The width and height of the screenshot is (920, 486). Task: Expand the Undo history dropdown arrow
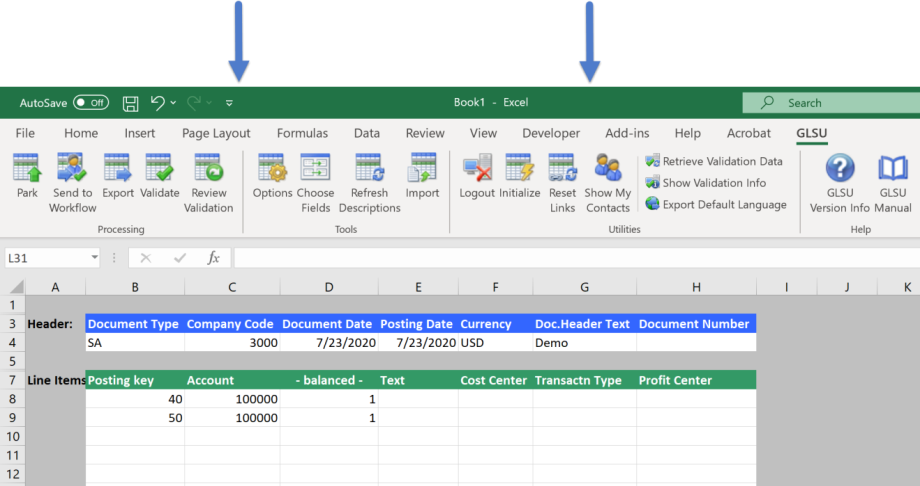(173, 103)
